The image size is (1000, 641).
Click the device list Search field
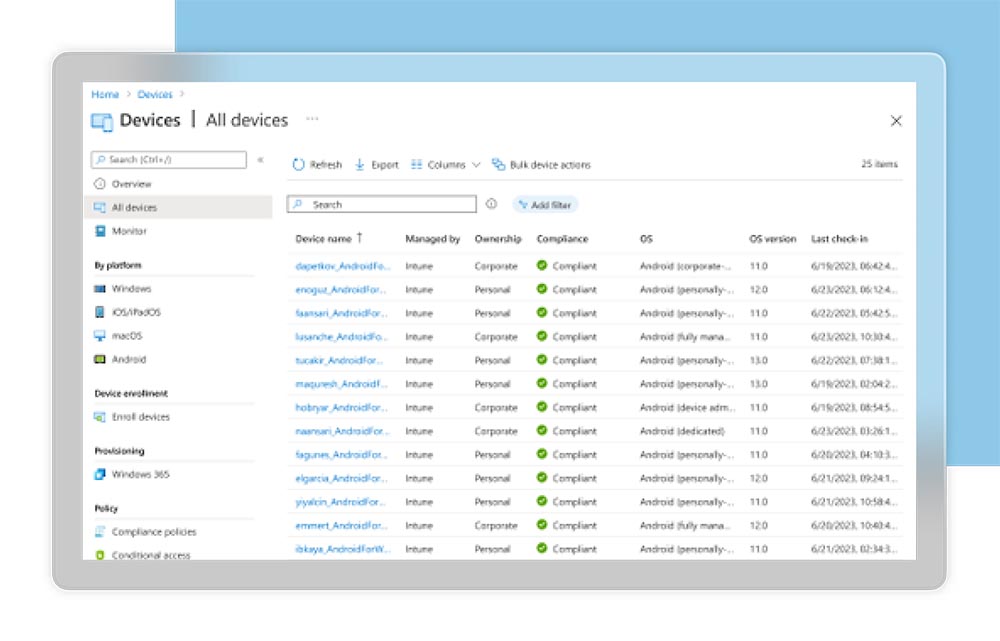point(381,204)
